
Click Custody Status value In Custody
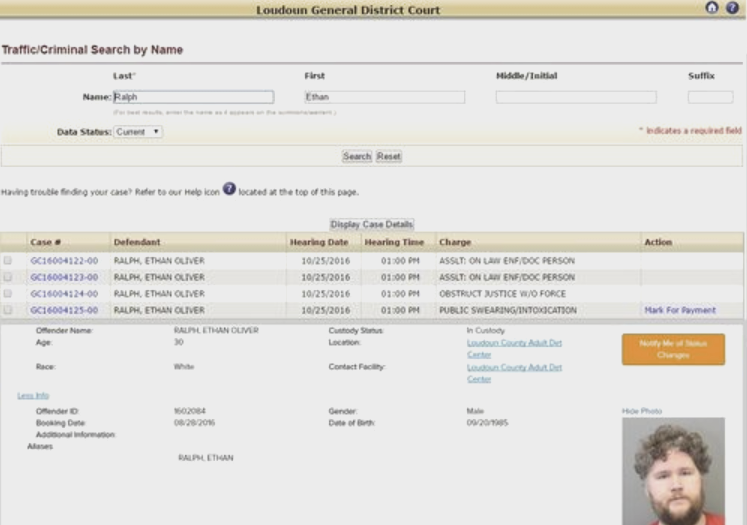click(485, 330)
